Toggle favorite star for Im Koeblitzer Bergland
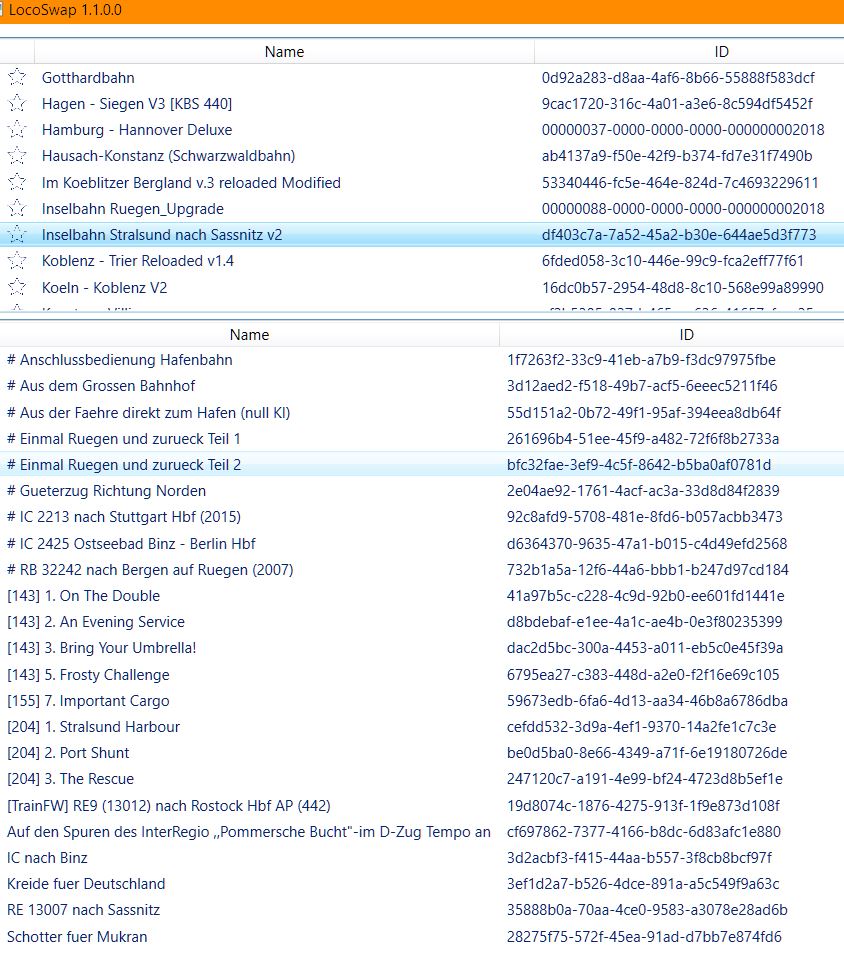The height and width of the screenshot is (973, 844). [17, 182]
